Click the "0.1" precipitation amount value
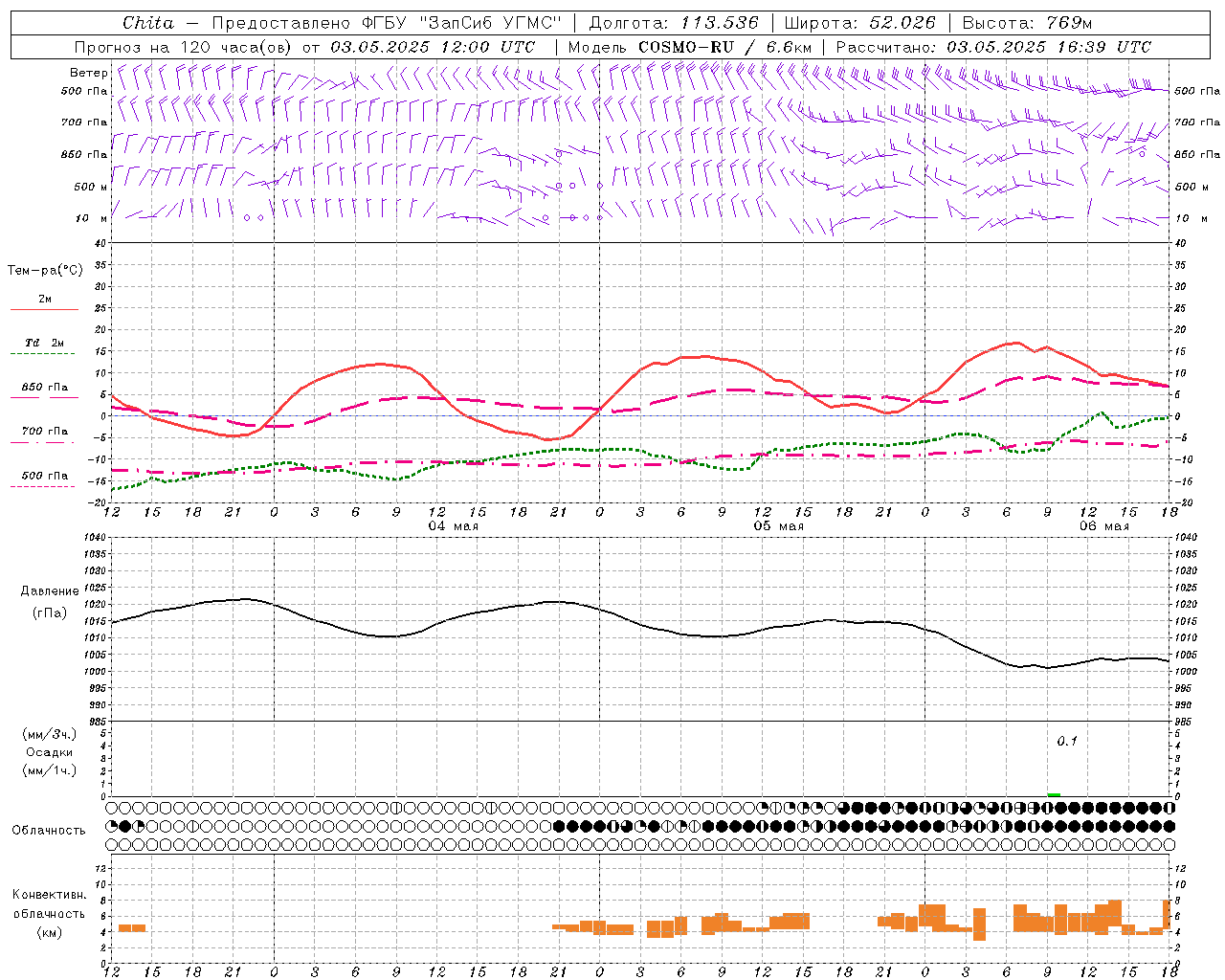Screen dimensions: 1225x980 (1067, 741)
